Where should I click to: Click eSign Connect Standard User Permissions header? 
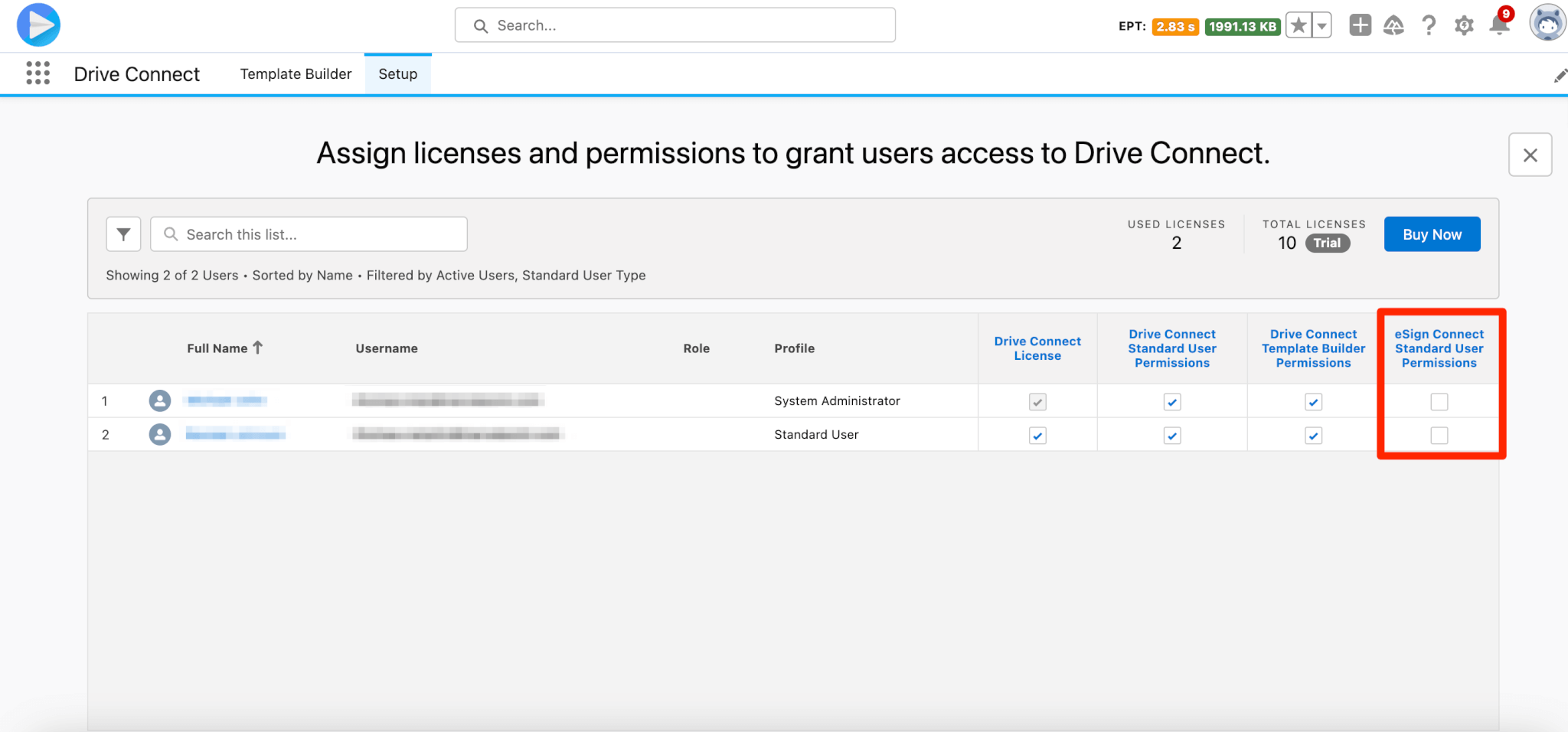[x=1439, y=348]
